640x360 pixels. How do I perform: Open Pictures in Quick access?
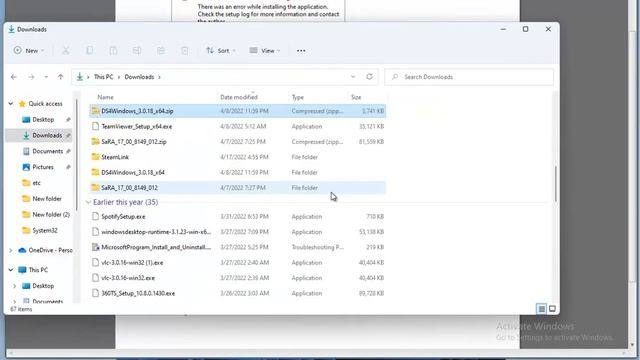[43, 167]
